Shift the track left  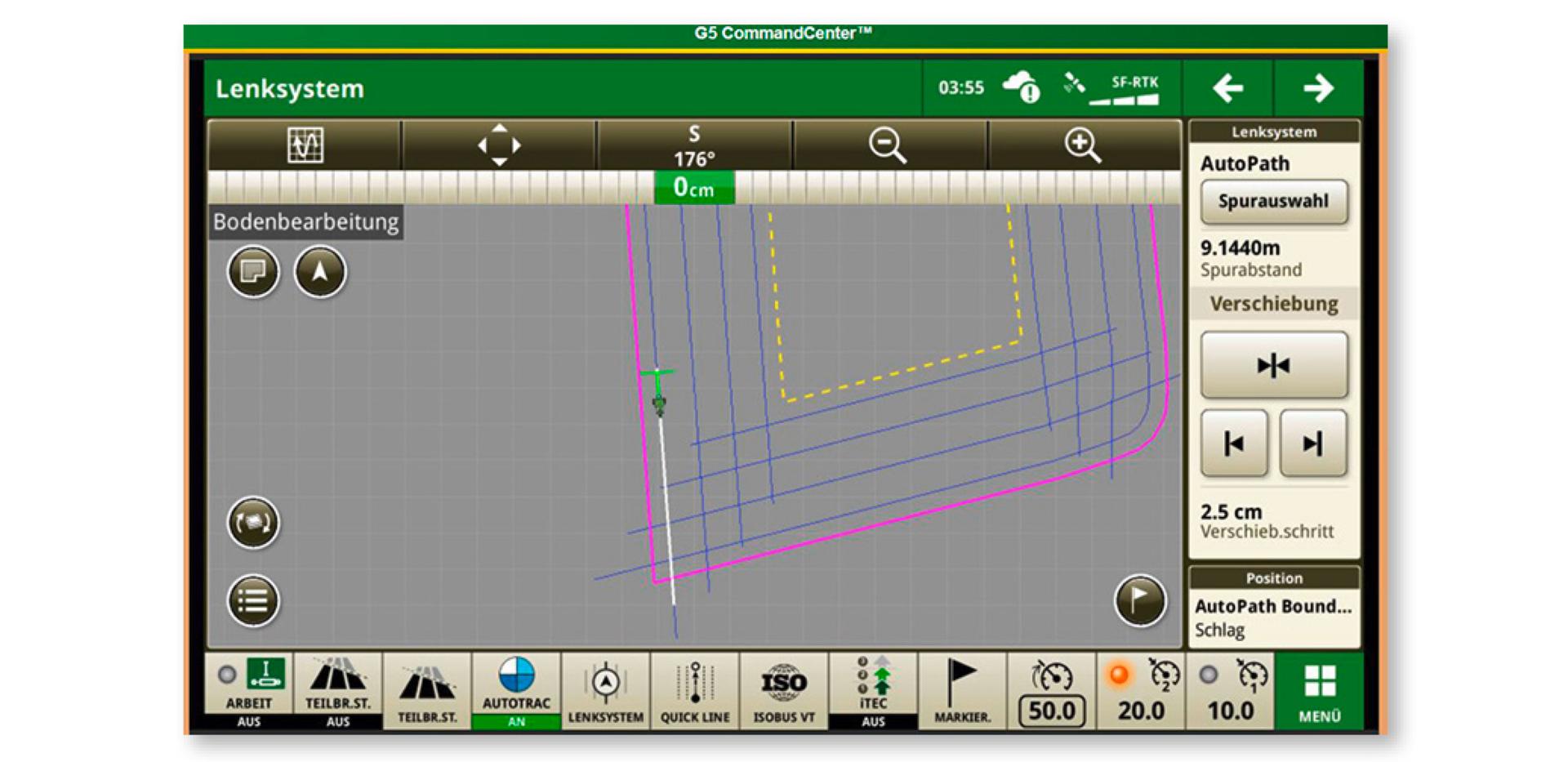[x=1234, y=443]
